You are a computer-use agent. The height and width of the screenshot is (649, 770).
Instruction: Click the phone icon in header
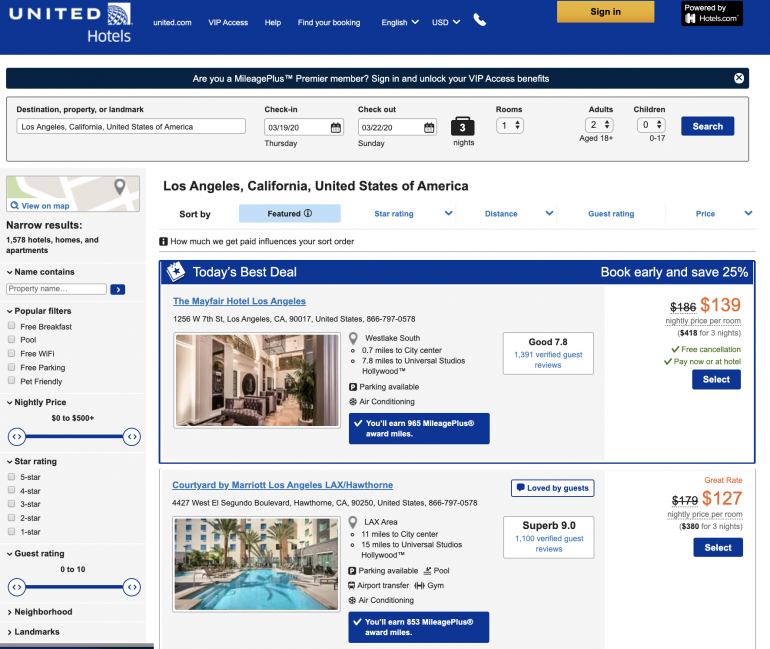tap(480, 21)
